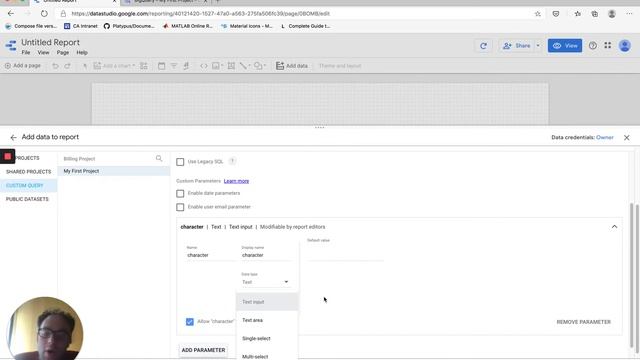Image resolution: width=640 pixels, height=360 pixels.
Task: Choose Text input from the list
Action: 267,302
